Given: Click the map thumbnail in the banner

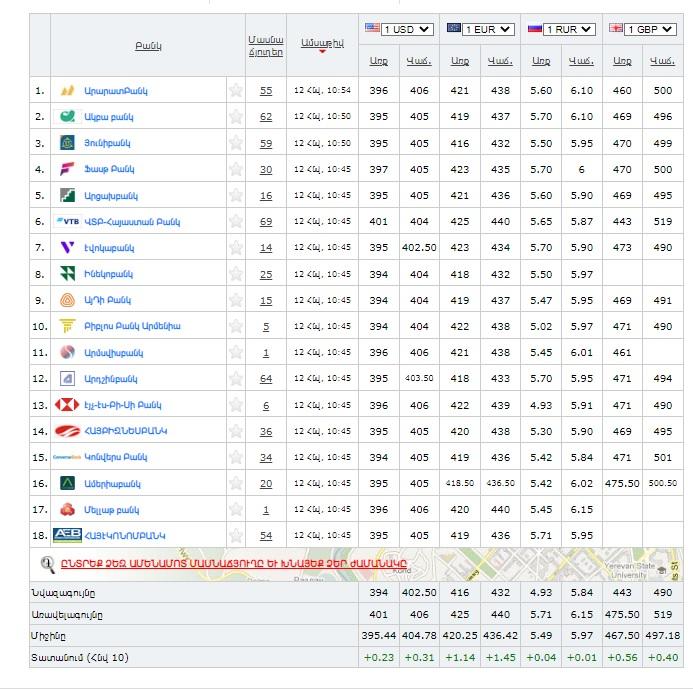Looking at the screenshot, I should [x=600, y=564].
